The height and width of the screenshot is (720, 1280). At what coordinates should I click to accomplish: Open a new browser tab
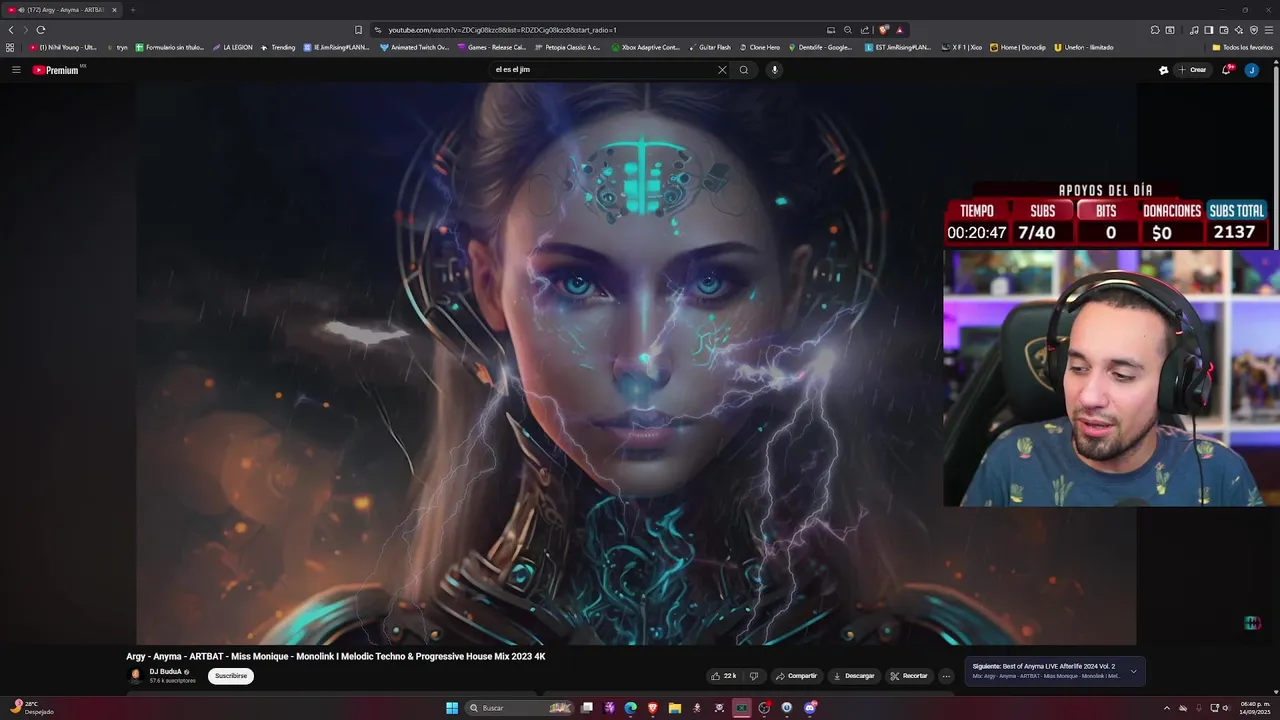tap(132, 10)
